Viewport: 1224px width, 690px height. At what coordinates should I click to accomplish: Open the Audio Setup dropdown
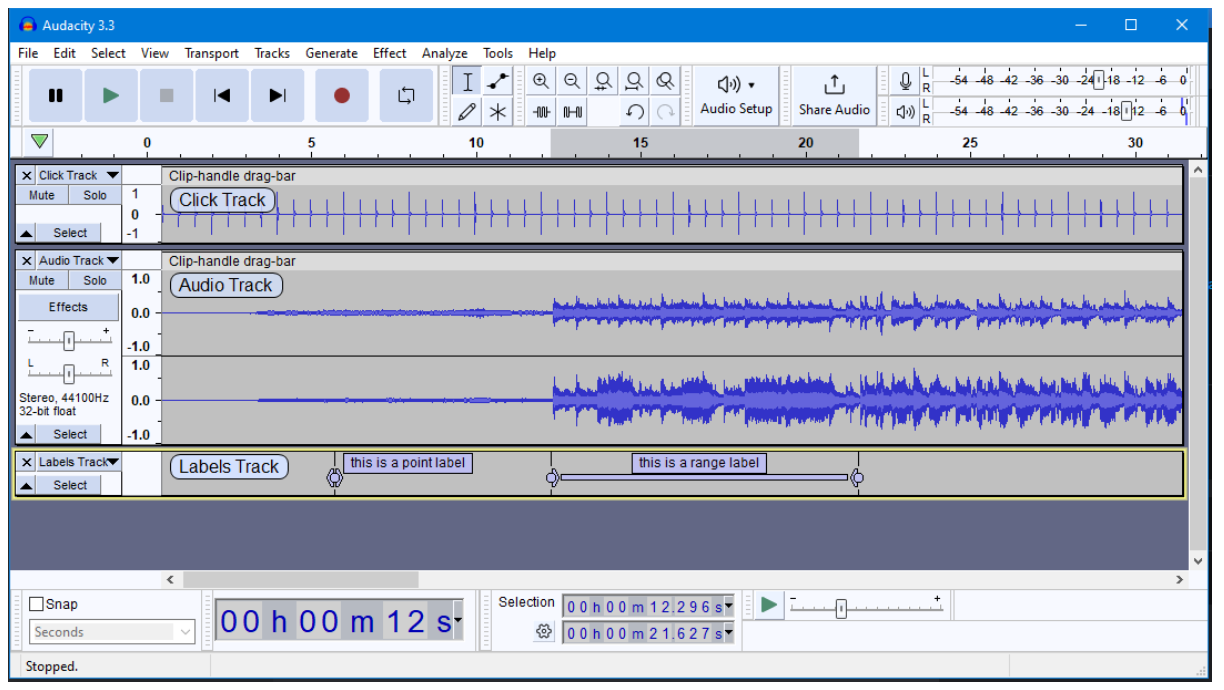click(736, 96)
